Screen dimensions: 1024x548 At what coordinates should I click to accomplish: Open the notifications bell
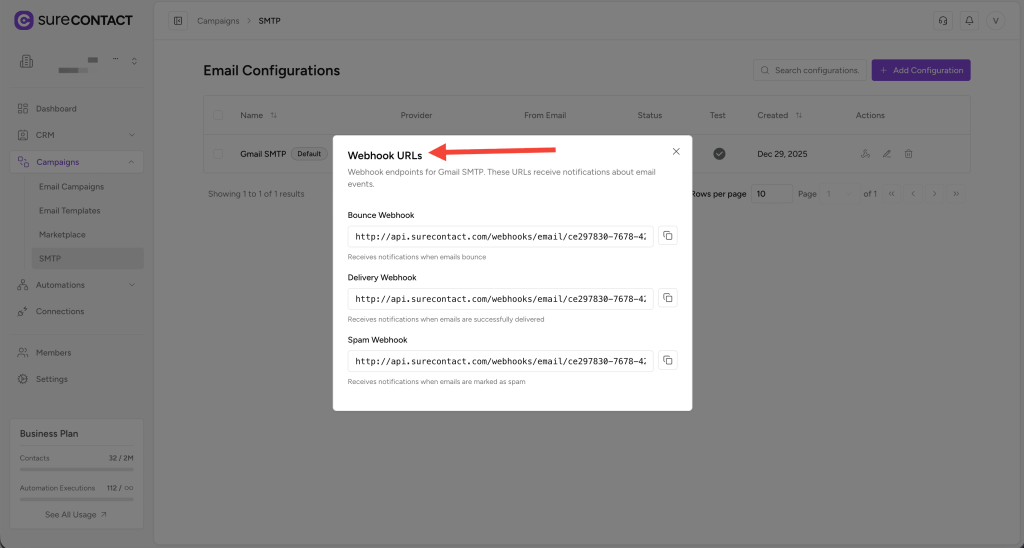coord(969,21)
